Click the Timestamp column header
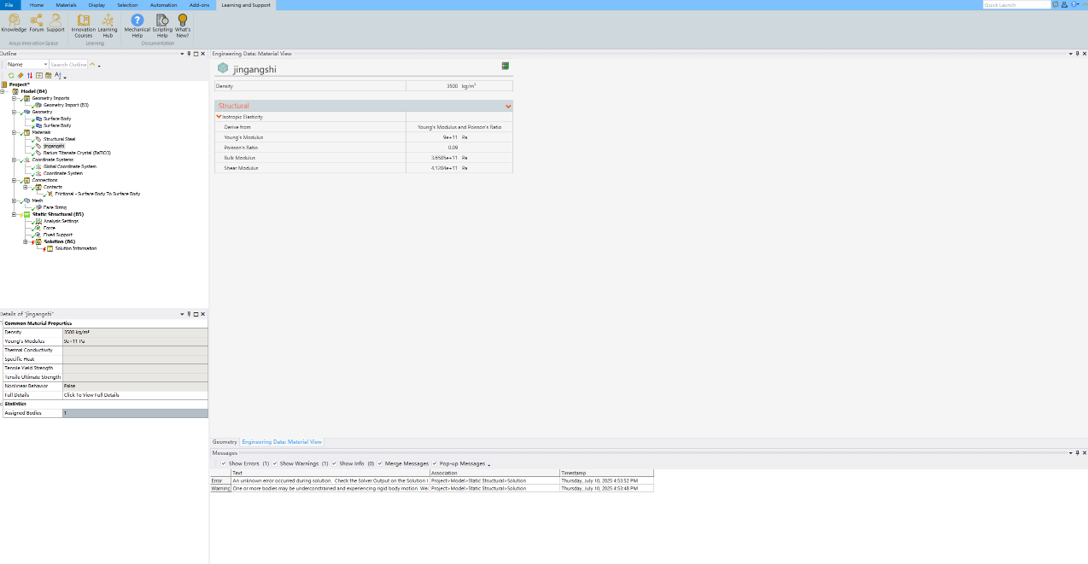 (x=606, y=473)
